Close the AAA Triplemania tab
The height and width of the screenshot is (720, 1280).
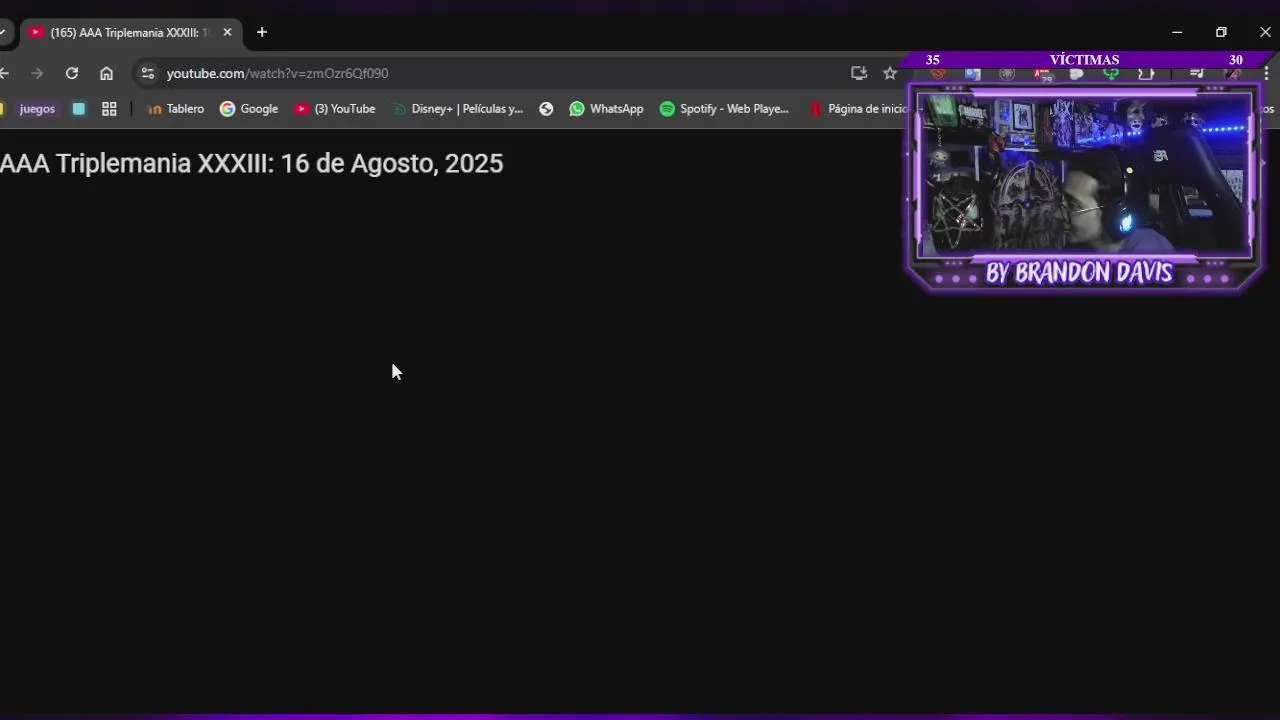(x=227, y=32)
